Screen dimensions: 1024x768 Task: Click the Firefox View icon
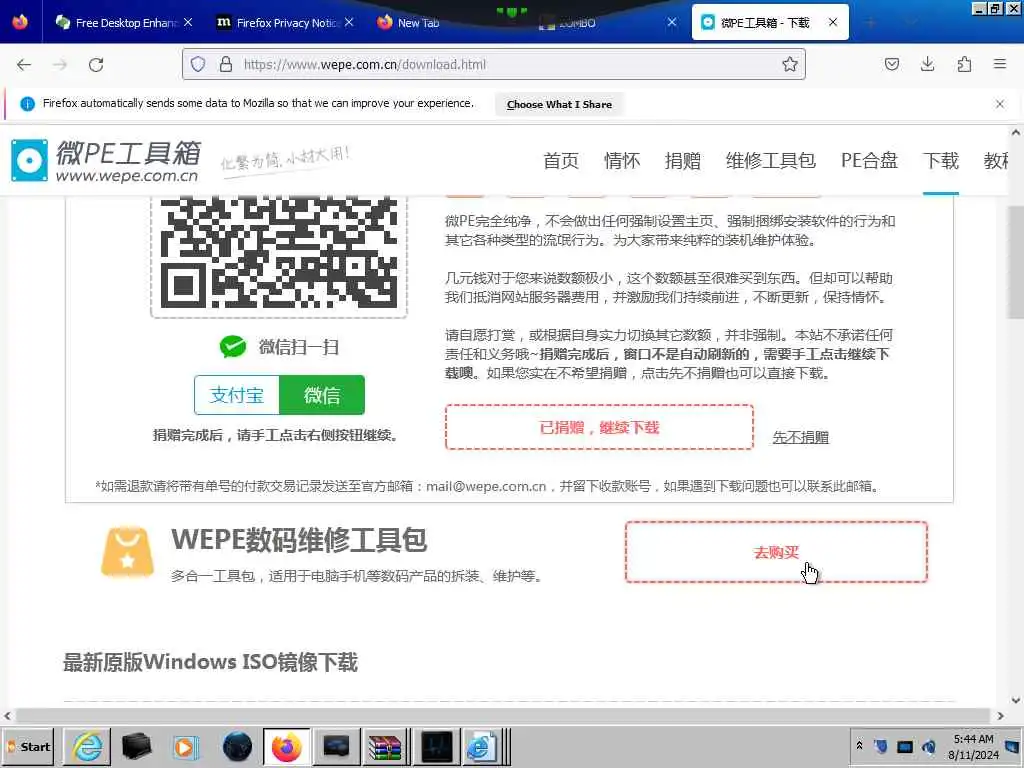tap(20, 22)
